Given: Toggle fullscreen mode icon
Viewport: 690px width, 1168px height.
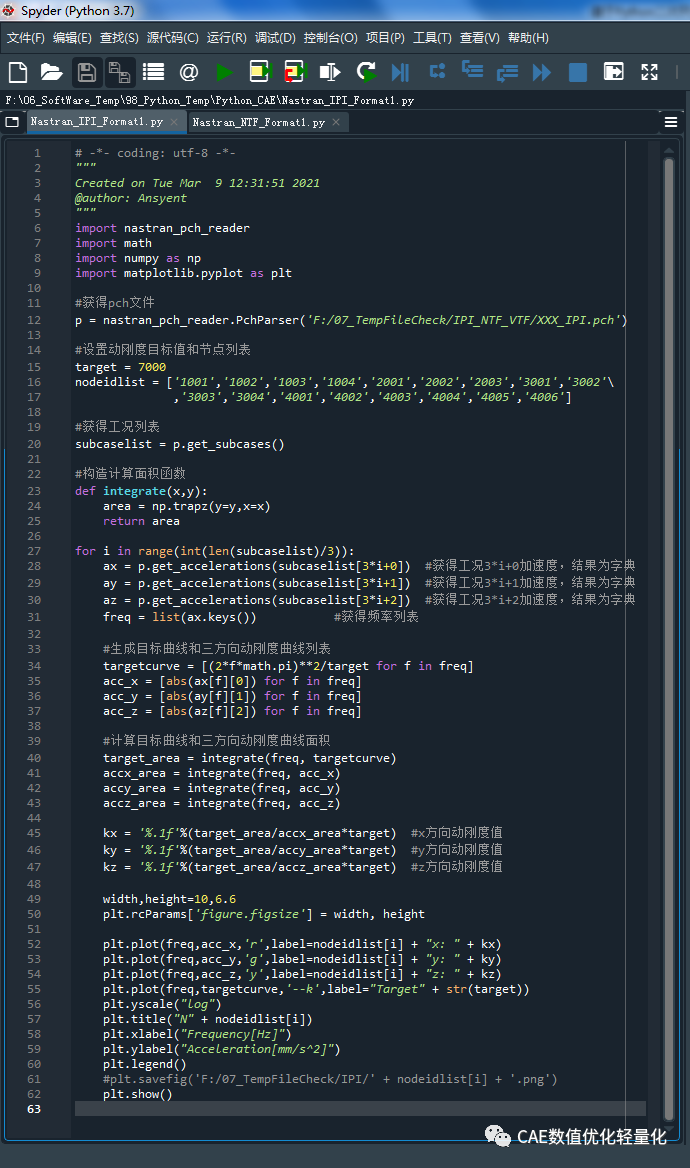Looking at the screenshot, I should pyautogui.click(x=649, y=72).
